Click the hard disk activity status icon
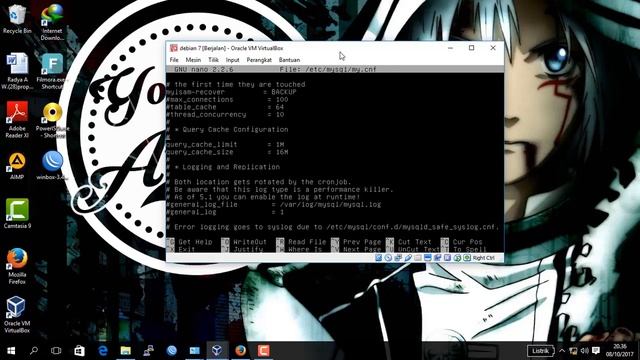This screenshot has width=640, height=360. [378, 258]
